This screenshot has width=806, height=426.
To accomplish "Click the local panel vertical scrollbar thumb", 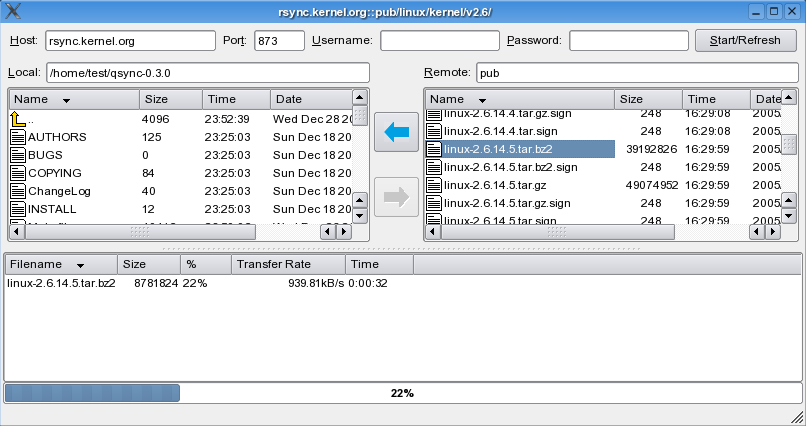I will (x=360, y=116).
